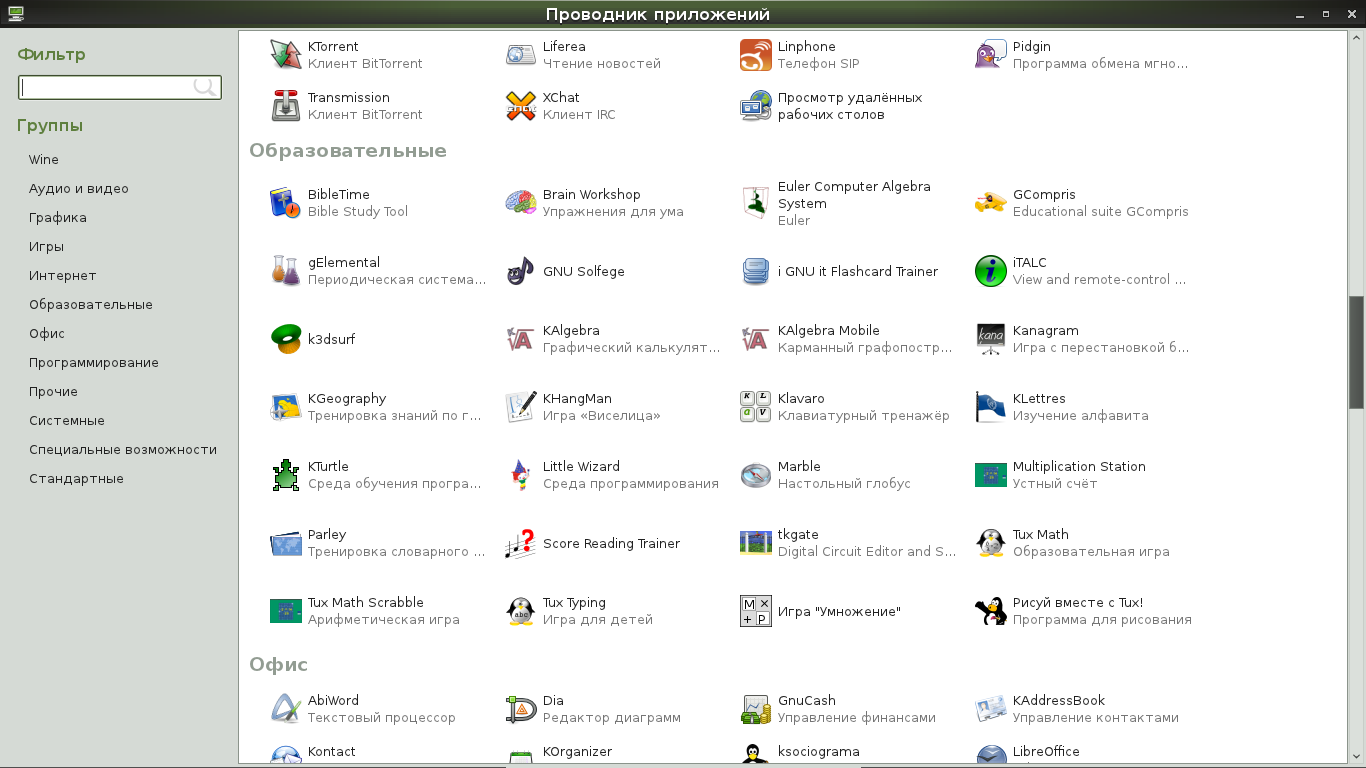Select the Игры group

tap(47, 247)
